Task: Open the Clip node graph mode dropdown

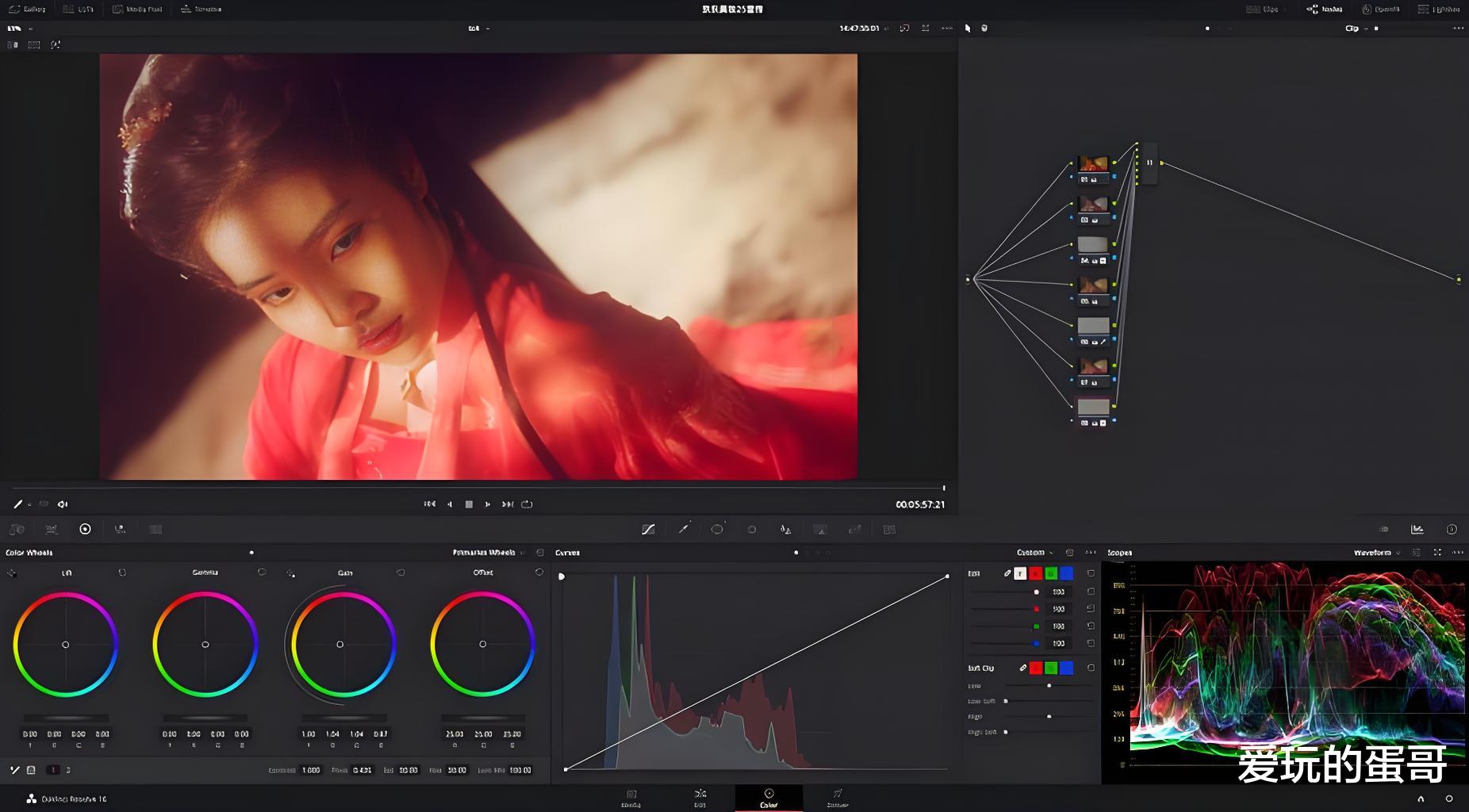Action: coord(1356,28)
